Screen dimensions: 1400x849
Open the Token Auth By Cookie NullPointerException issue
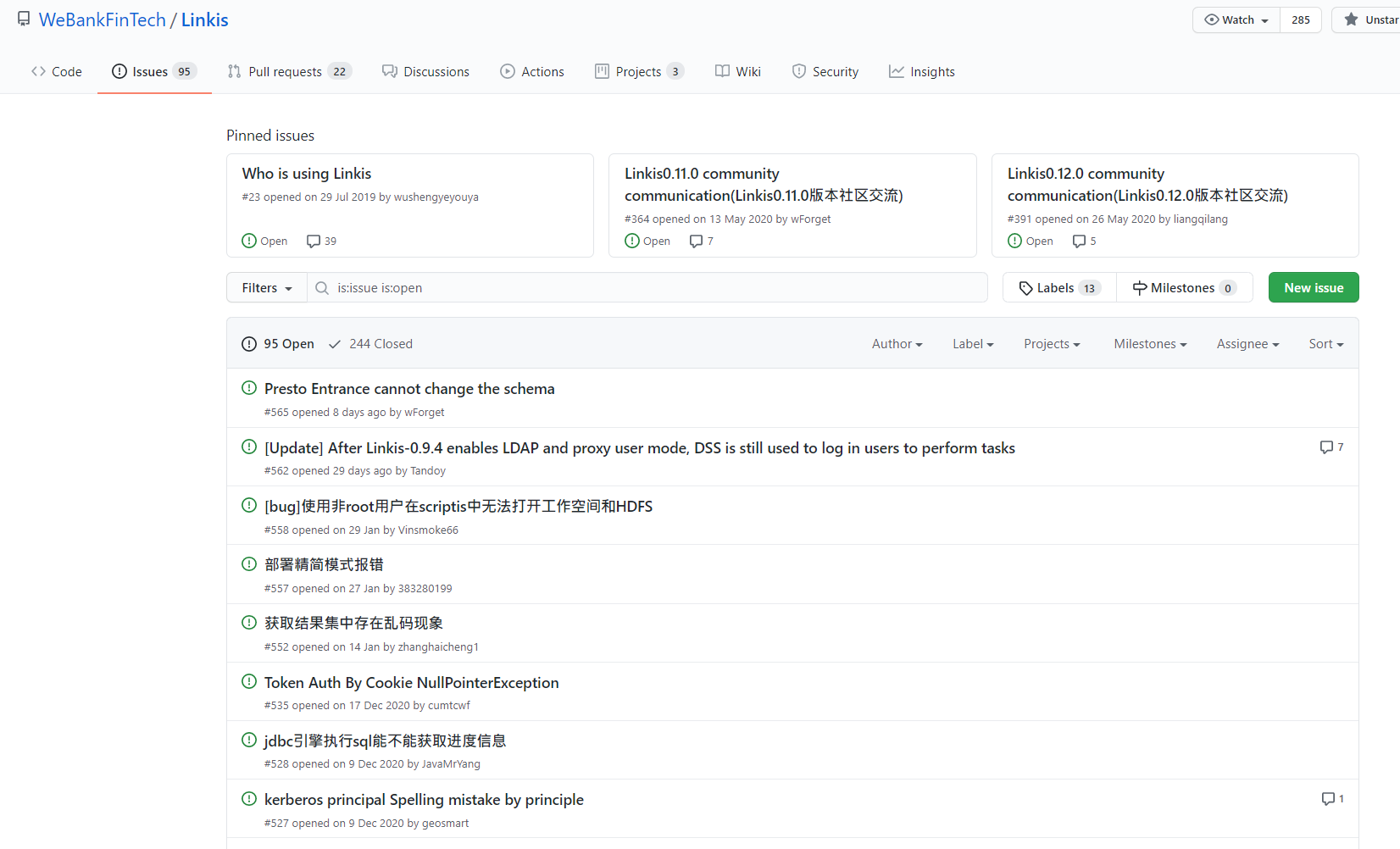coord(411,683)
